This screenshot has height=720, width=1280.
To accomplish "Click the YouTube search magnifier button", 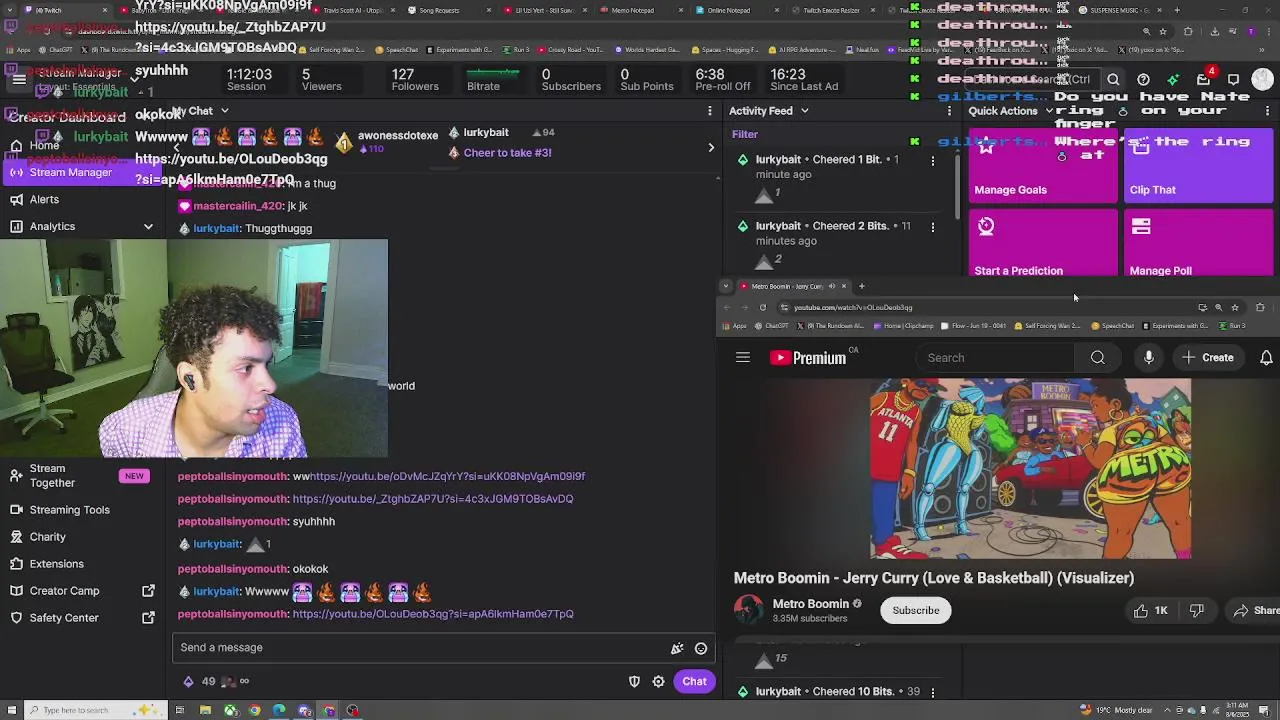I will (1097, 358).
